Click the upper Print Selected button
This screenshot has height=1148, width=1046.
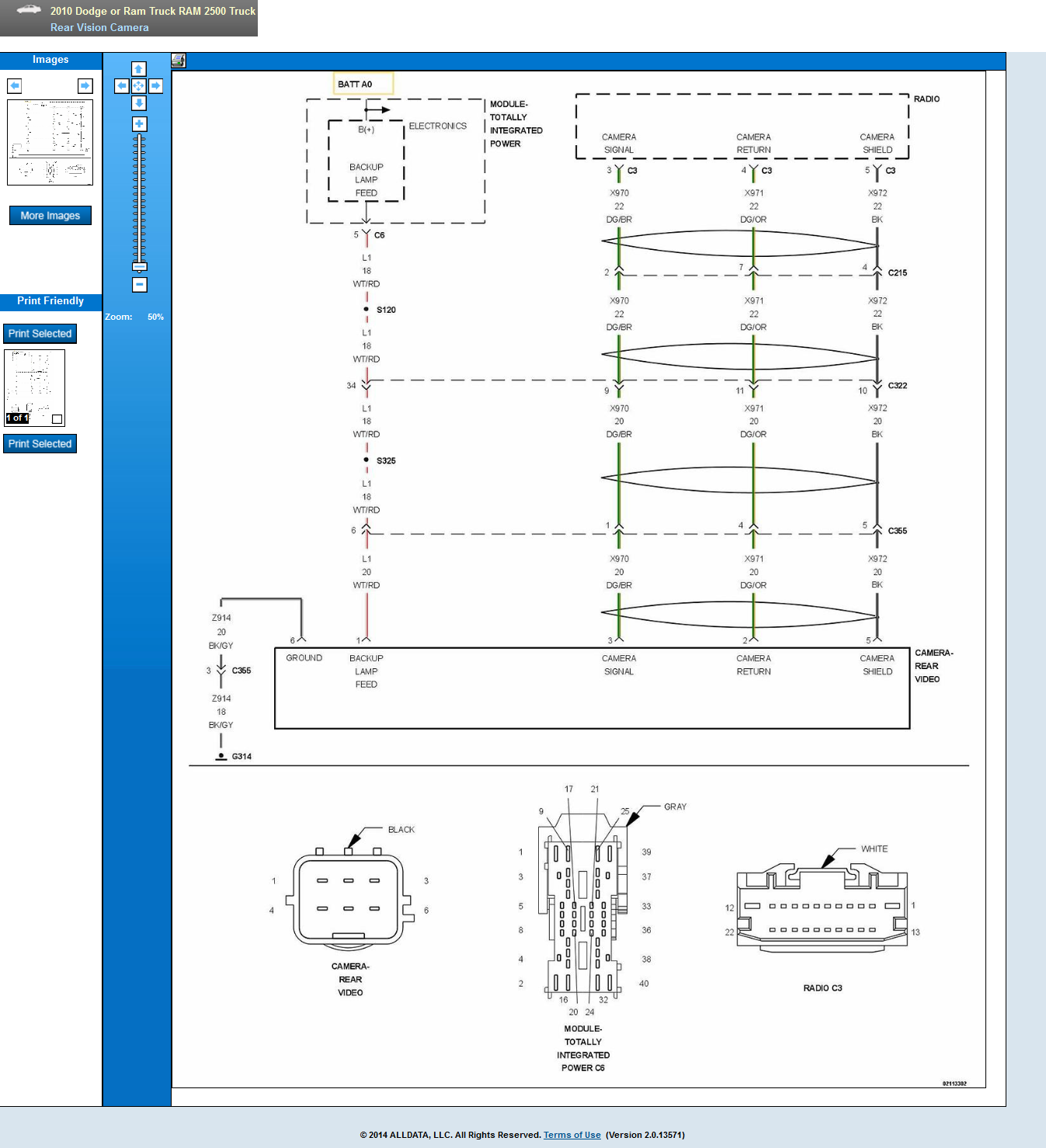(40, 334)
